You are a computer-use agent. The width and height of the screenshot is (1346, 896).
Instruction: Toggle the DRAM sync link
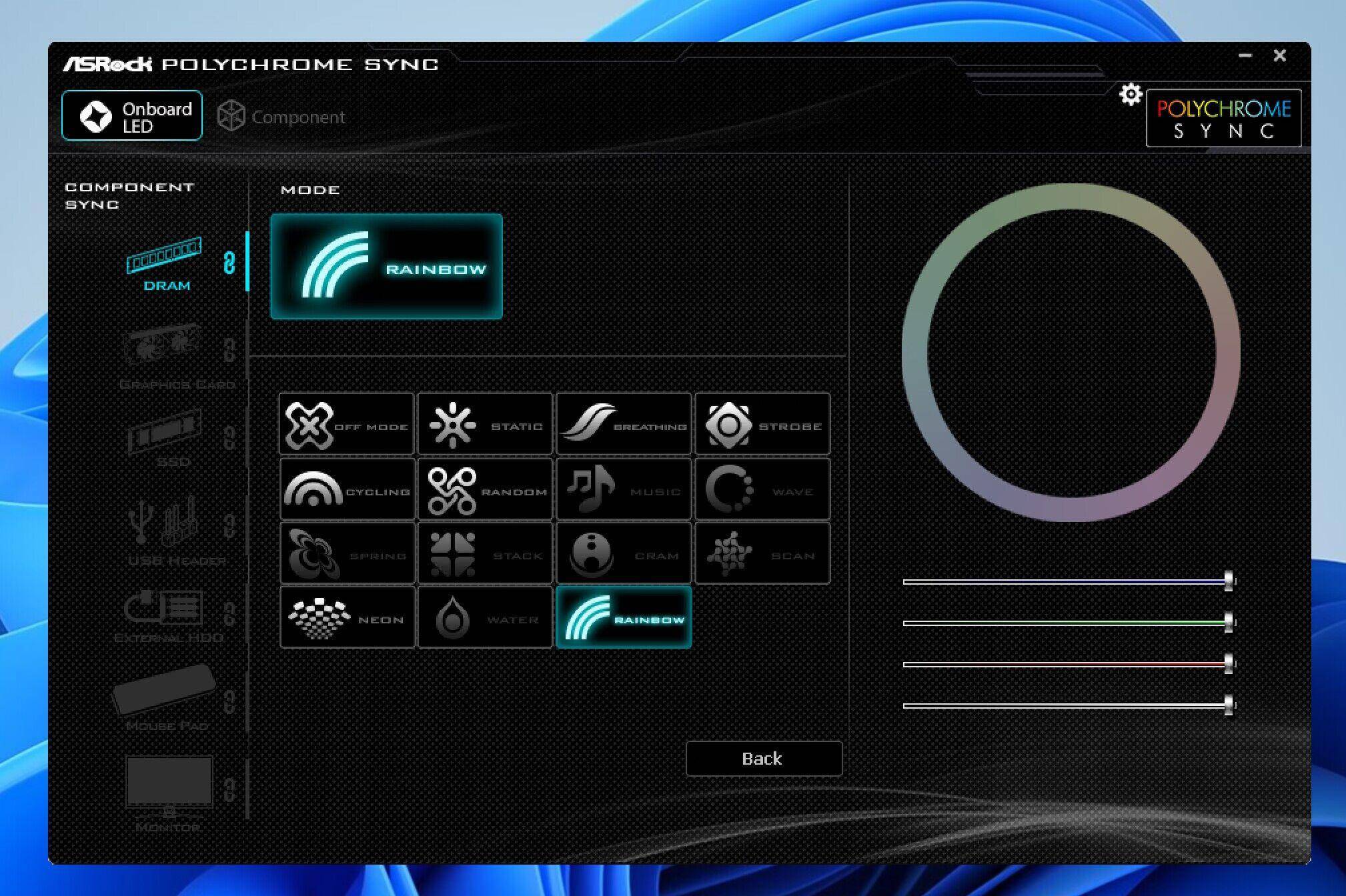(229, 263)
